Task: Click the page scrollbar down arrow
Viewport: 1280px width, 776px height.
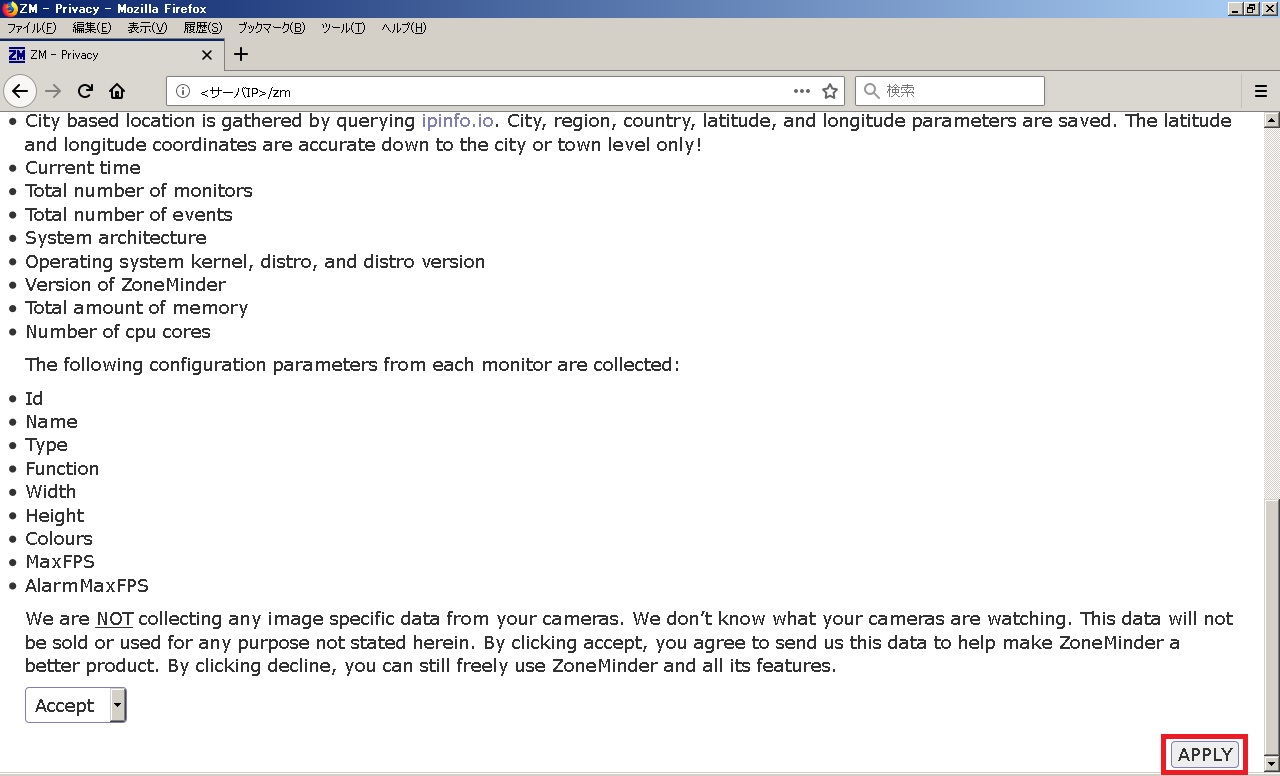Action: click(1272, 764)
